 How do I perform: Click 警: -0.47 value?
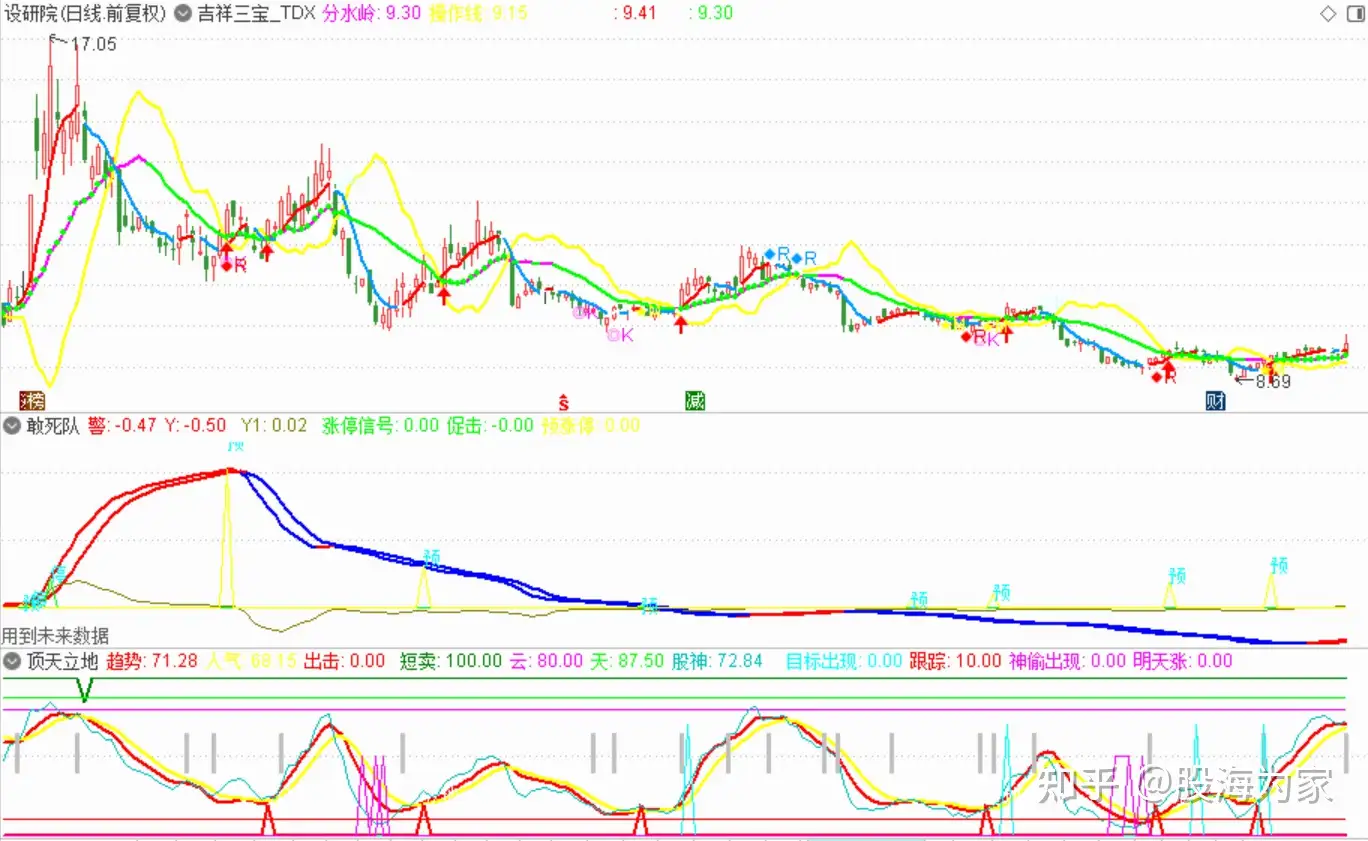(x=122, y=425)
